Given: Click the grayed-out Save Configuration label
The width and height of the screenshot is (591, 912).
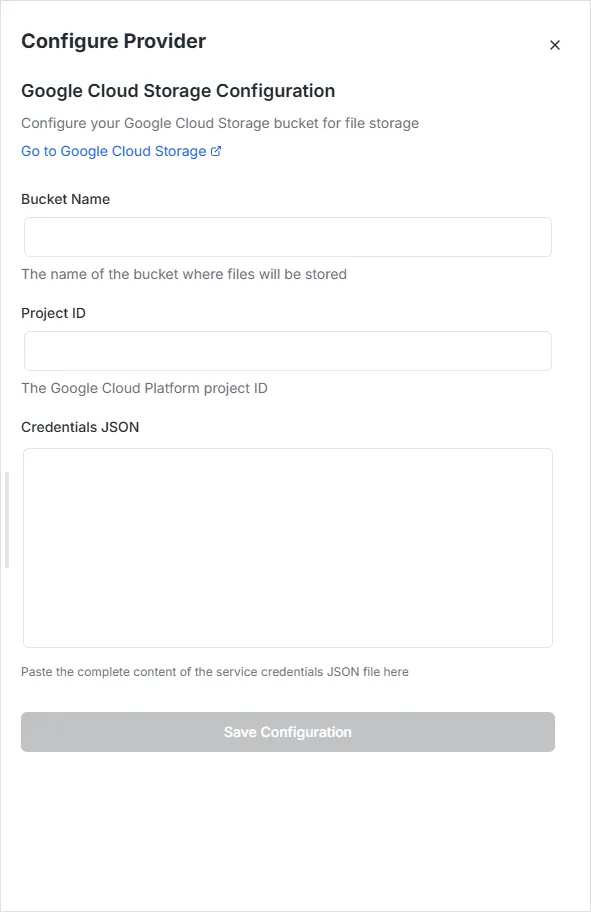Looking at the screenshot, I should pos(287,731).
